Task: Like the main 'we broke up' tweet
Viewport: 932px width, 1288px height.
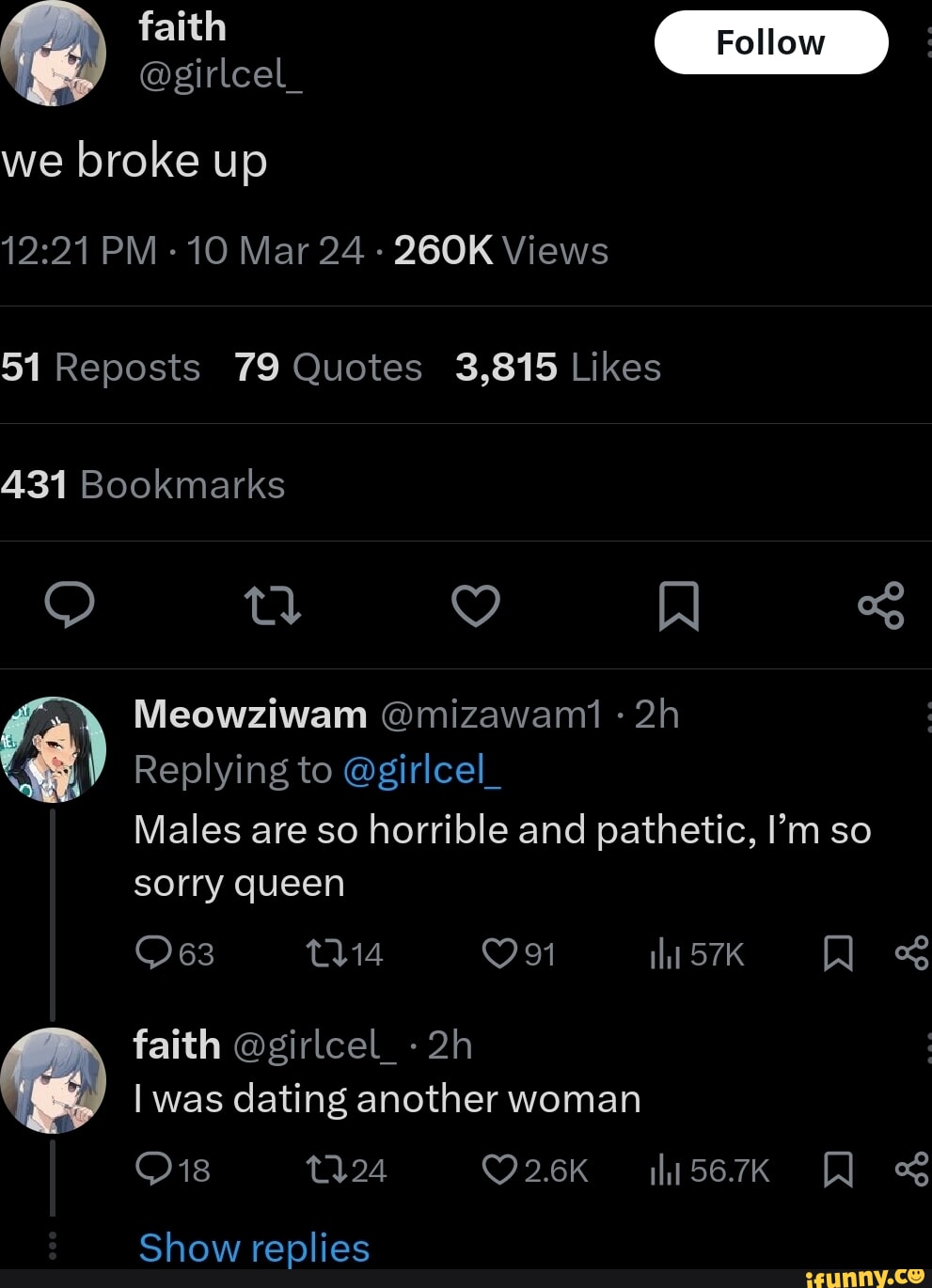Action: point(476,605)
